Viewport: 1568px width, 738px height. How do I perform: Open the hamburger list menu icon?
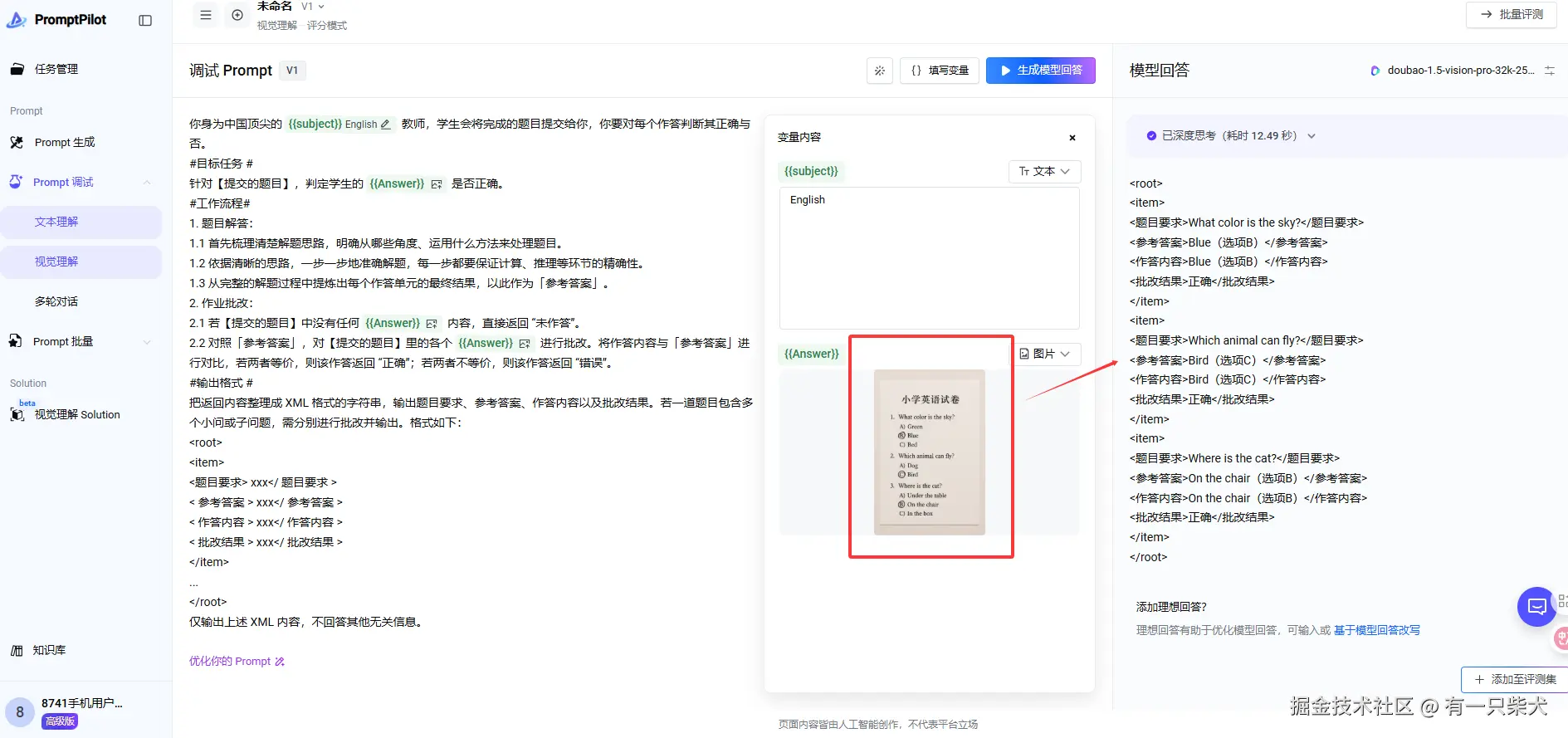coord(206,15)
